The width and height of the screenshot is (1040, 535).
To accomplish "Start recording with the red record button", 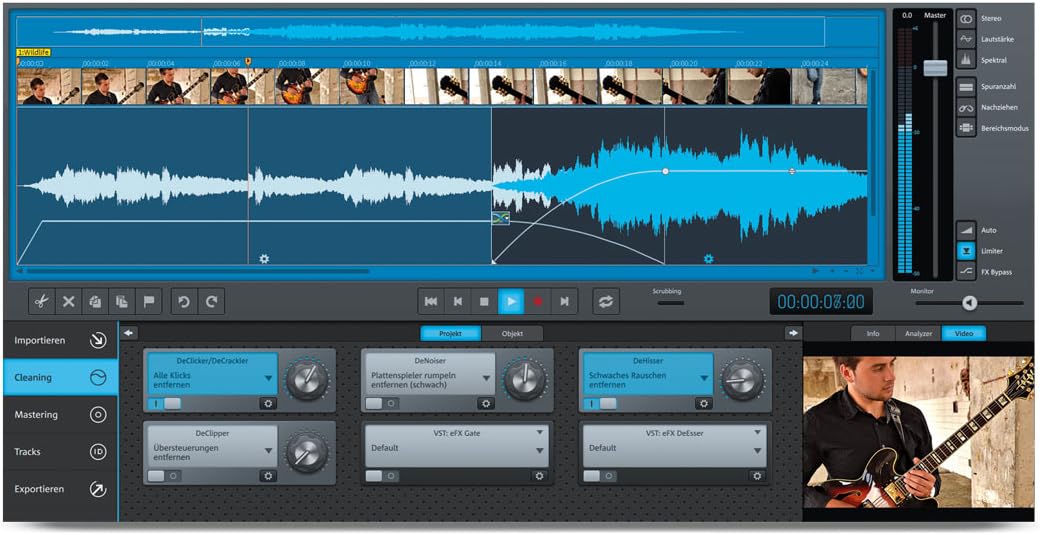I will tap(537, 302).
